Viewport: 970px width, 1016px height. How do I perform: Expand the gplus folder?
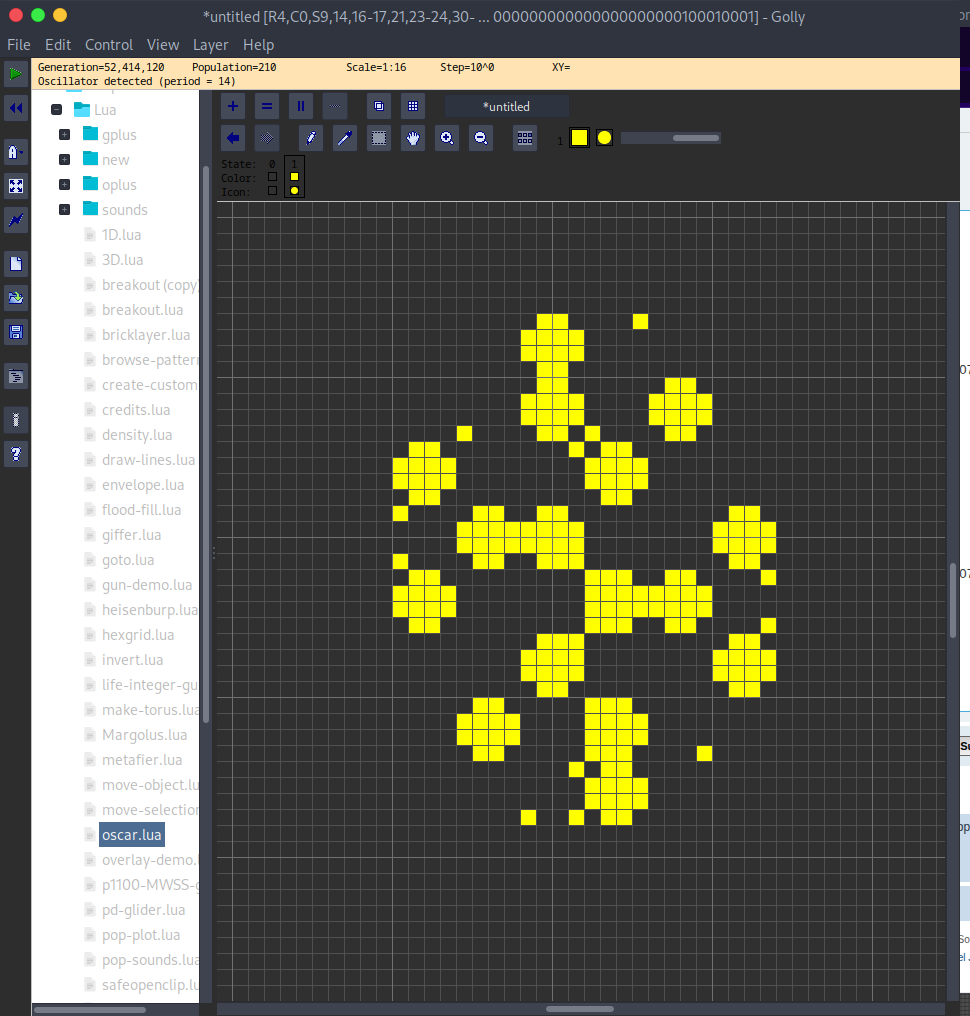[64, 135]
